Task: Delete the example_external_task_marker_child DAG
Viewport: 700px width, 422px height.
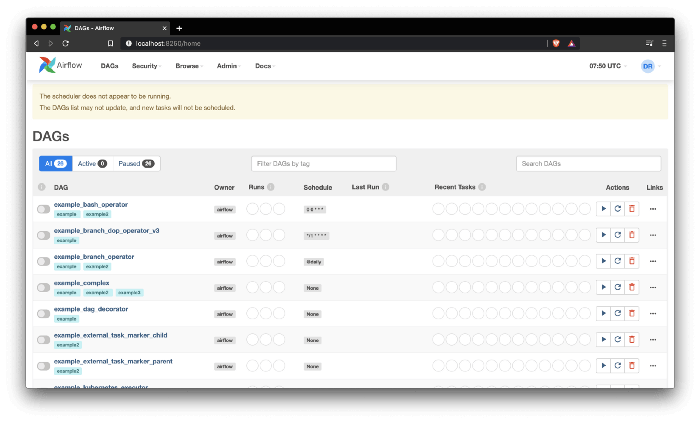Action: (x=632, y=339)
